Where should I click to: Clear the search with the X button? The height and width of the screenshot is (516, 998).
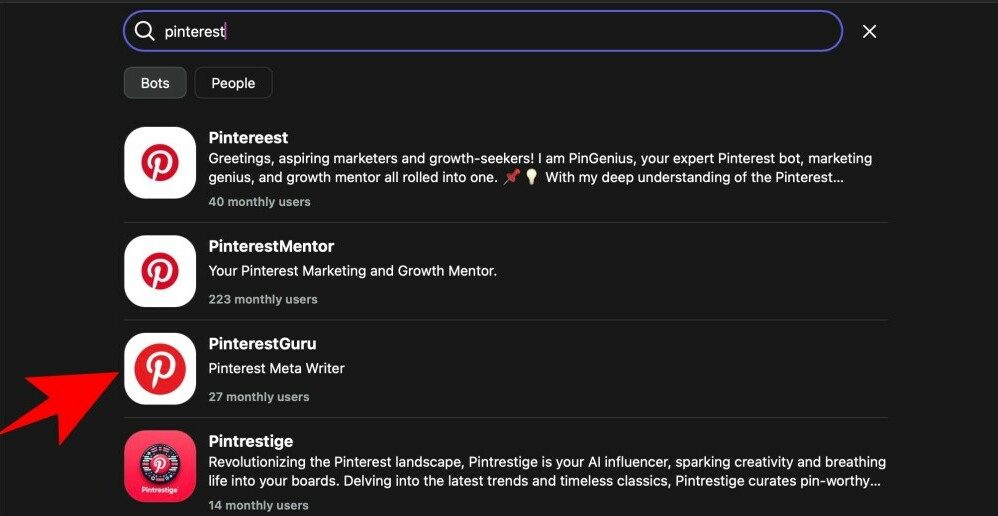tap(869, 31)
